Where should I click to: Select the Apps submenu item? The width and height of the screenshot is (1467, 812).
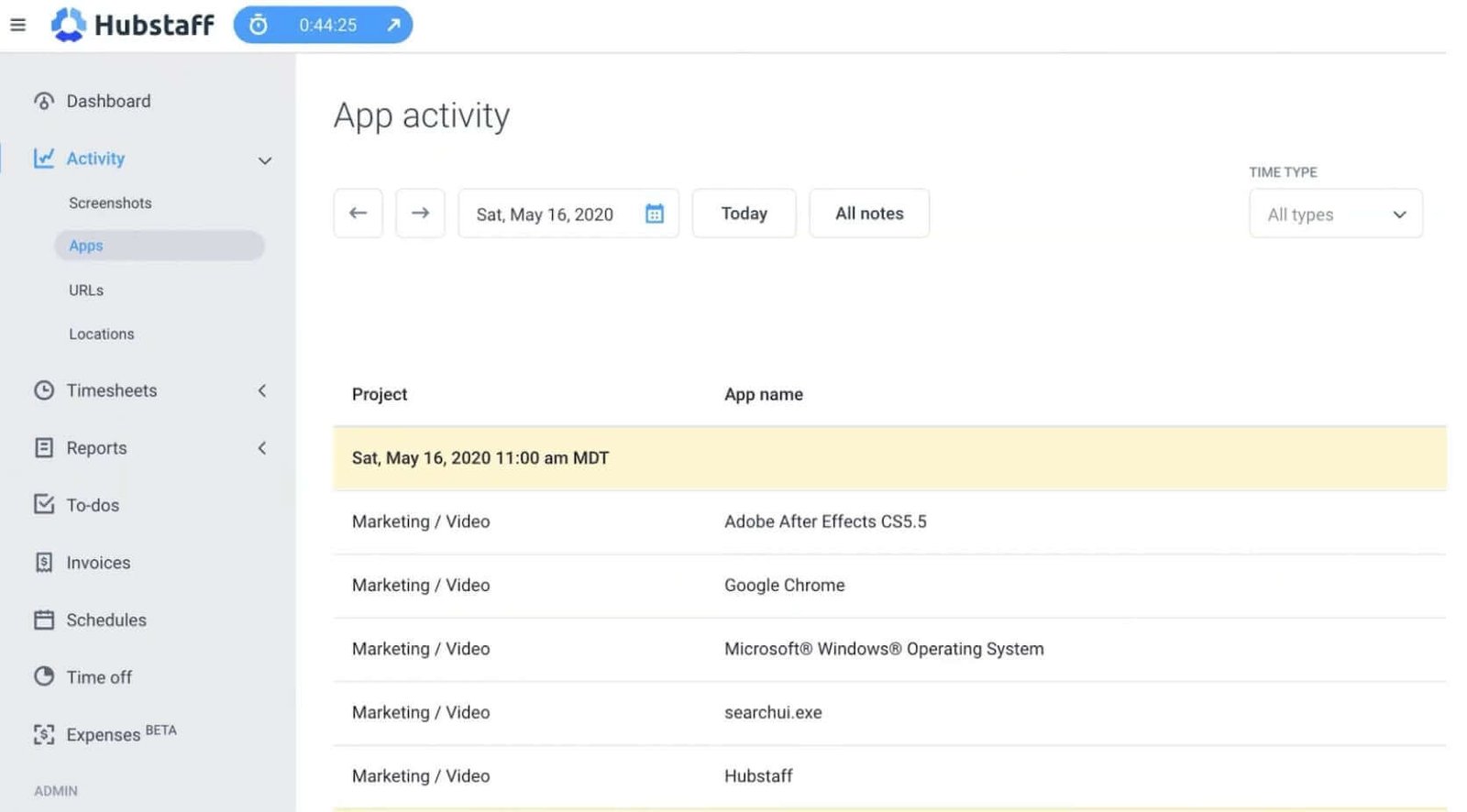pyautogui.click(x=160, y=246)
